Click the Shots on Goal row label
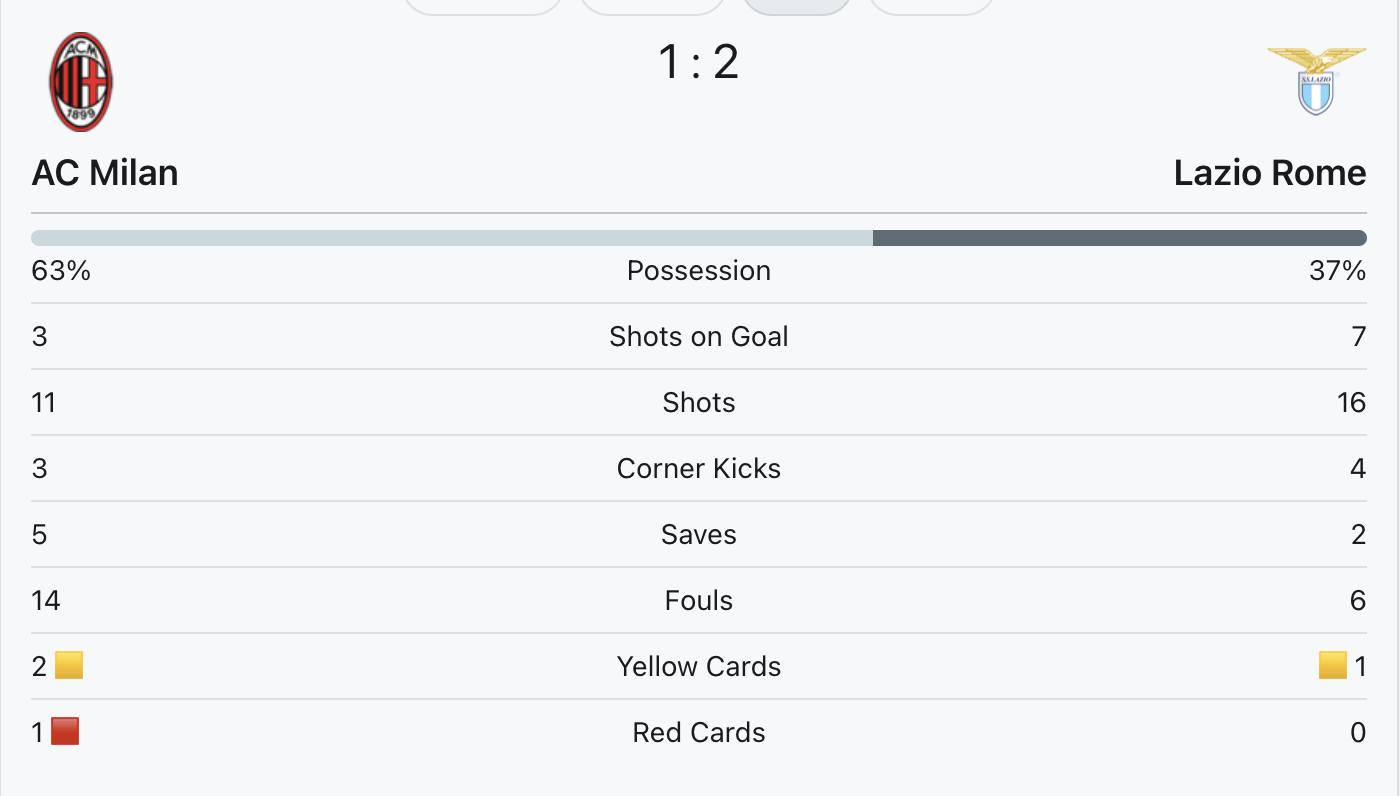 click(699, 336)
